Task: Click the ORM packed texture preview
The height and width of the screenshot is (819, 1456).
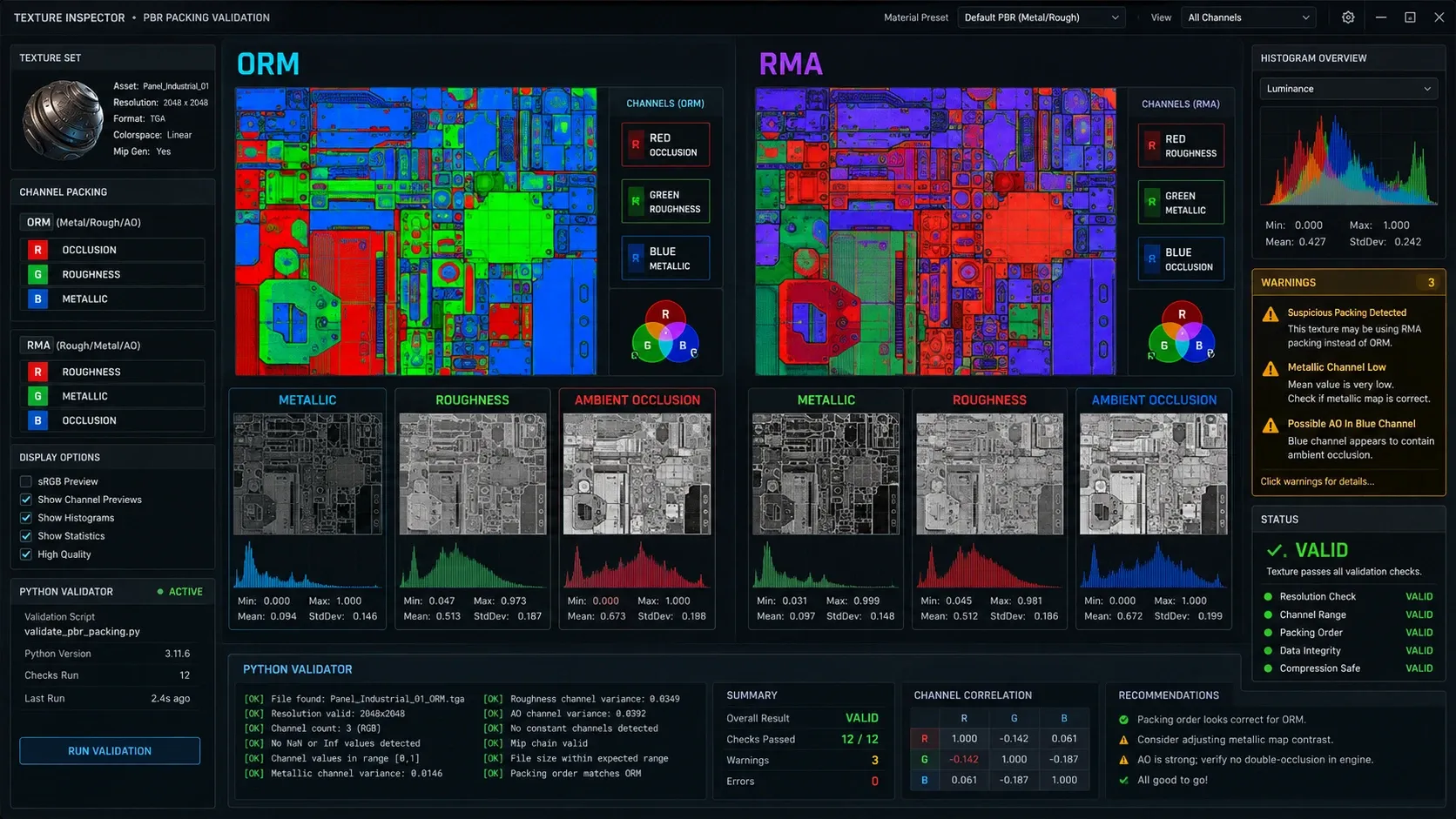Action: [416, 232]
